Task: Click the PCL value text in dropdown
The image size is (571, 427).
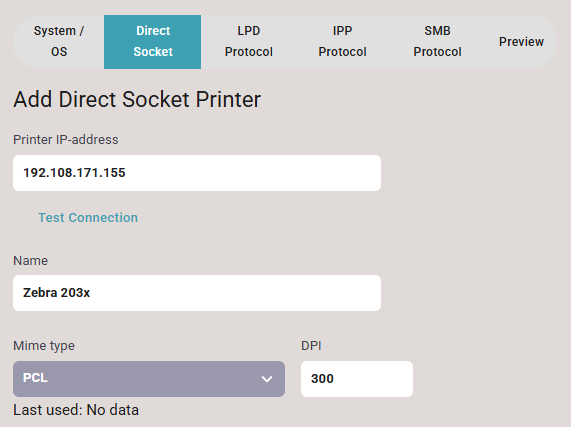Action: point(35,378)
